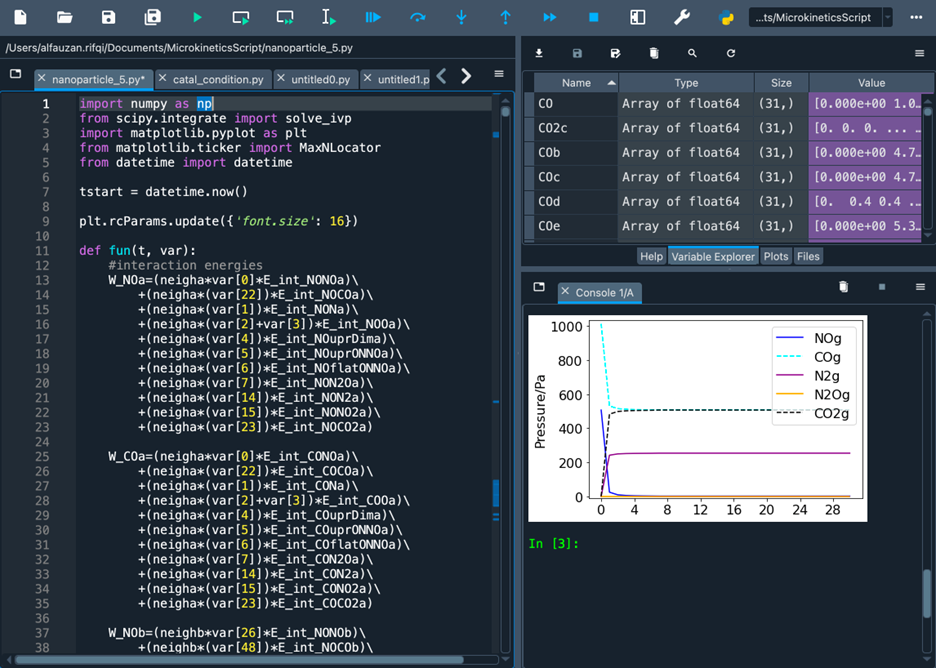Search variables by name
Screen dimensions: 936x668
tap(692, 53)
